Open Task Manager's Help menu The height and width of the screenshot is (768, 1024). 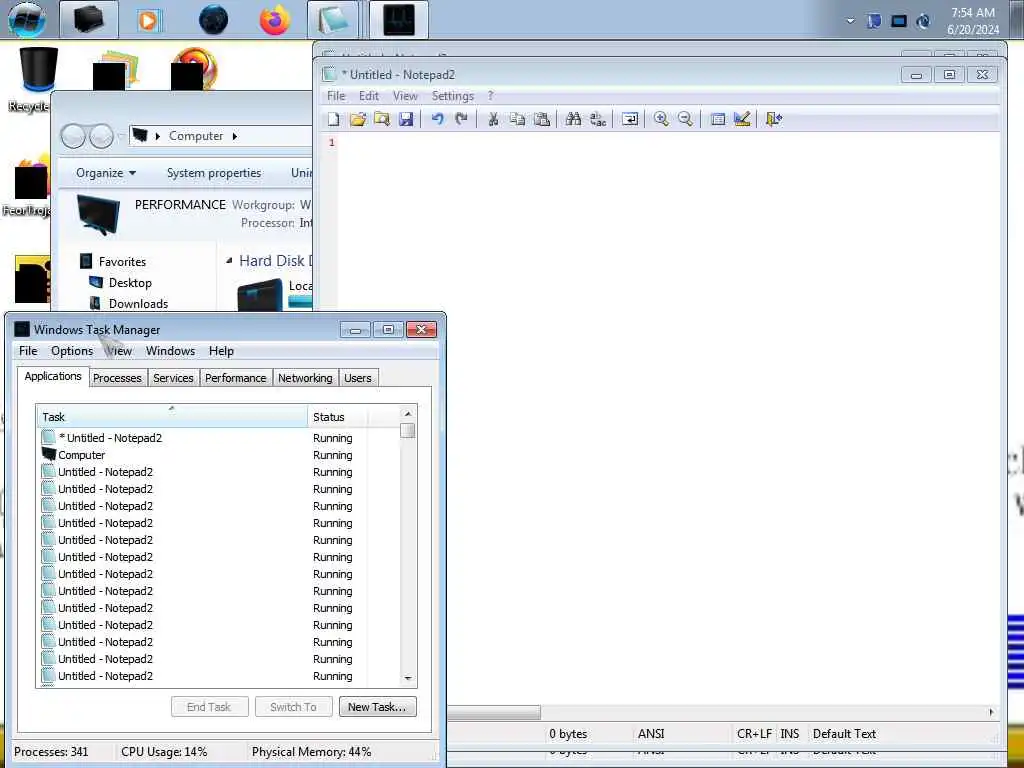pyautogui.click(x=221, y=351)
